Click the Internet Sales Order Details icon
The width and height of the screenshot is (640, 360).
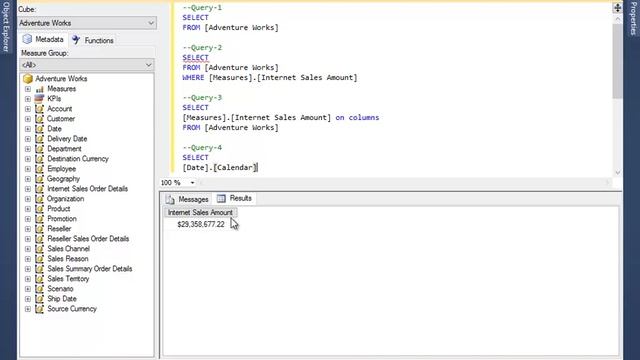39,189
